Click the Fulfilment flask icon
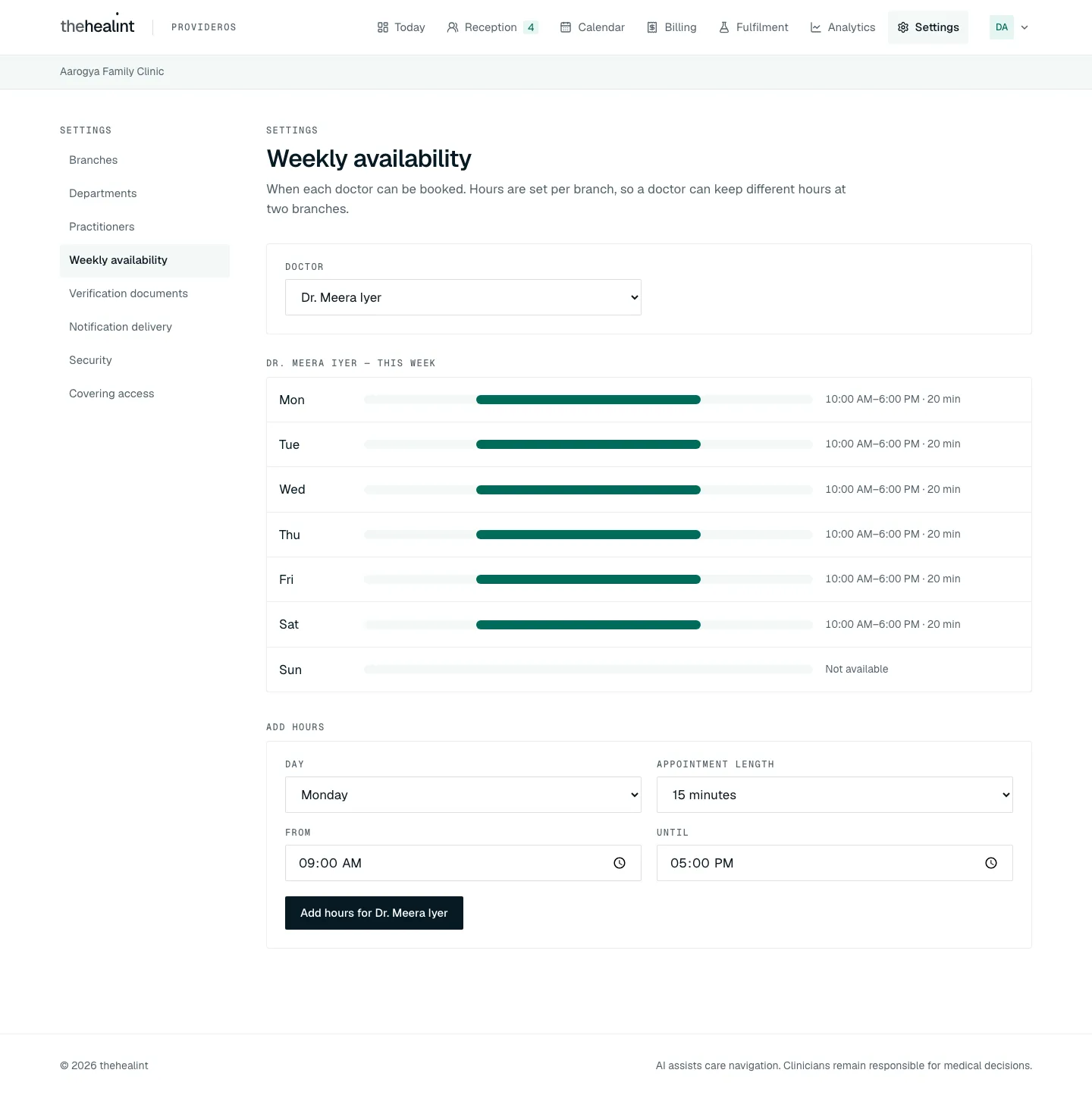Screen dimensions: 1092x1098 [724, 27]
